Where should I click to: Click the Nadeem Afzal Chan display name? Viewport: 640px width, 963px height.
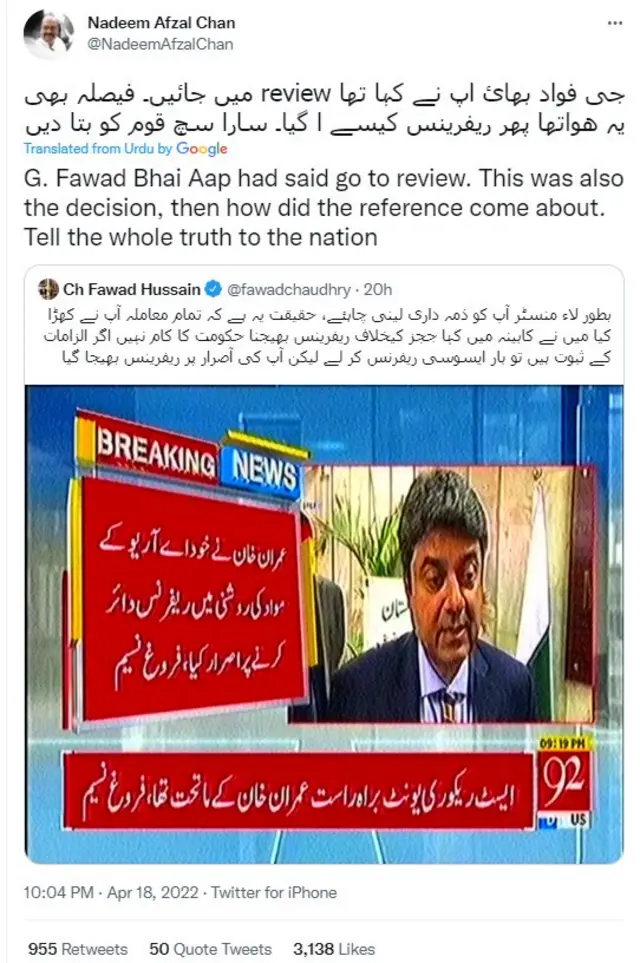[x=162, y=23]
